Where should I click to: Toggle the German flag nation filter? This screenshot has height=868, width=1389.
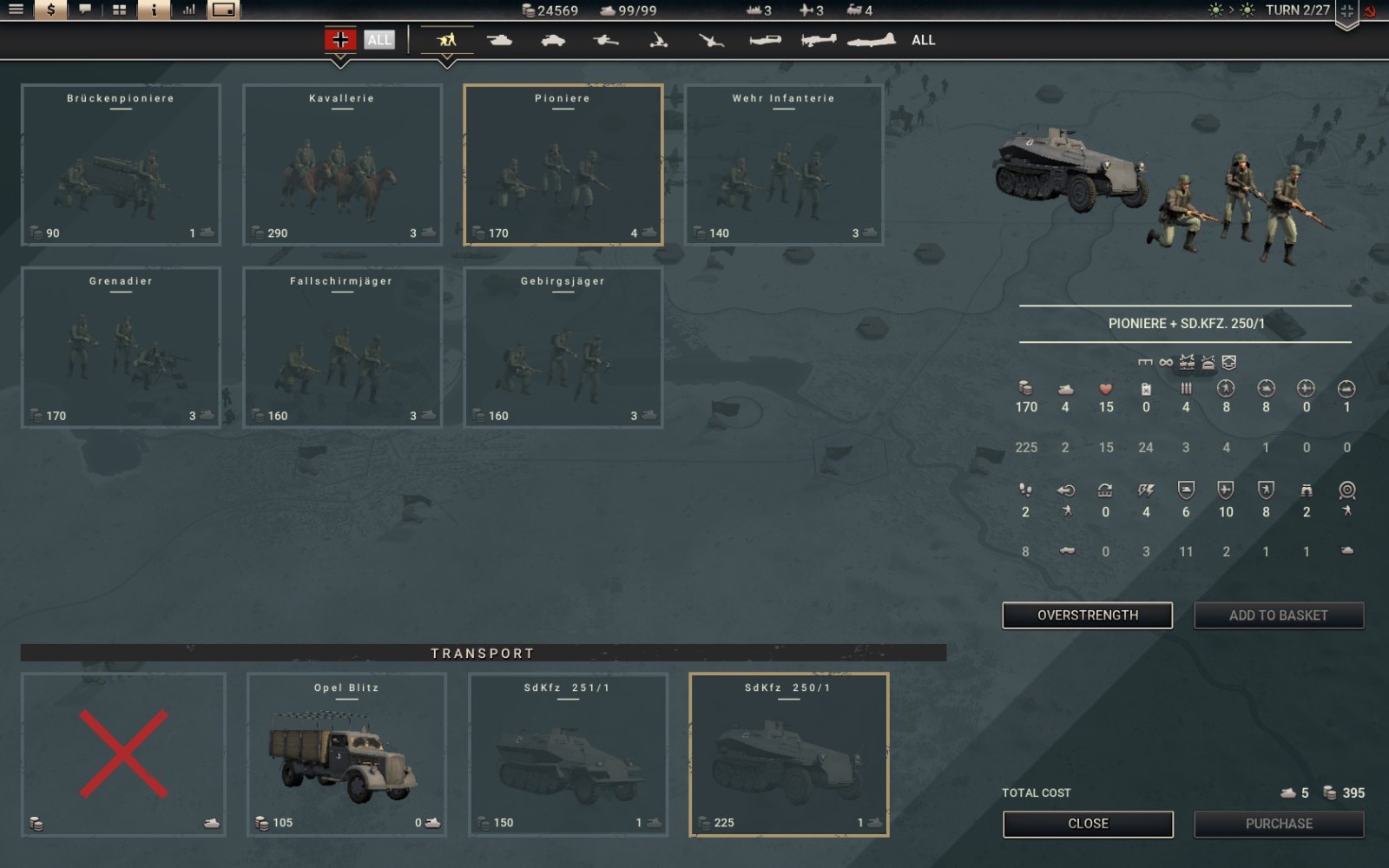pos(340,40)
